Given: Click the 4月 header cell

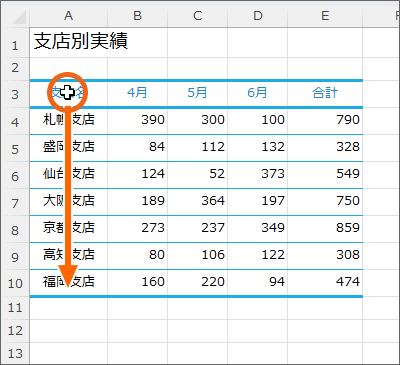Looking at the screenshot, I should click(137, 94).
